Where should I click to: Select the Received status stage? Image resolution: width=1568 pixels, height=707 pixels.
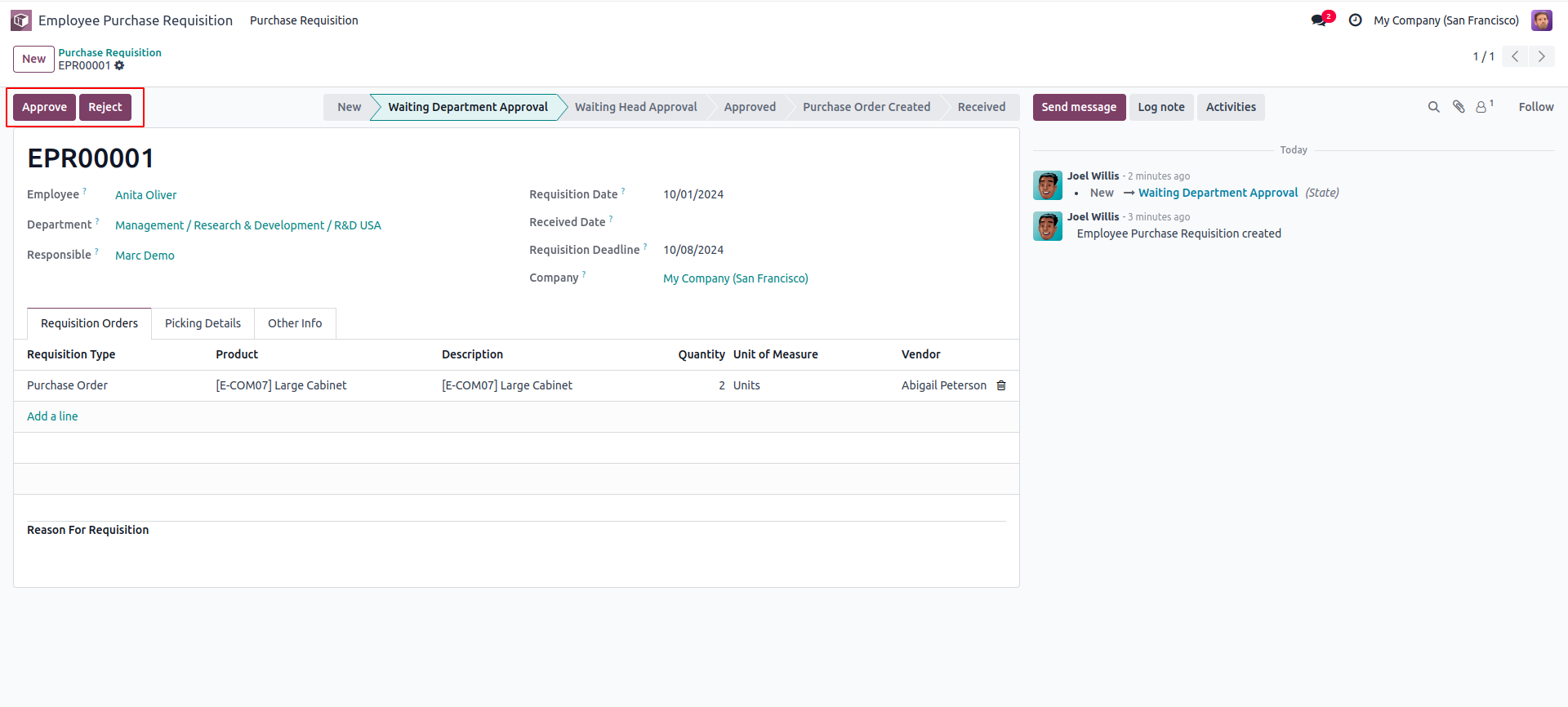(981, 107)
